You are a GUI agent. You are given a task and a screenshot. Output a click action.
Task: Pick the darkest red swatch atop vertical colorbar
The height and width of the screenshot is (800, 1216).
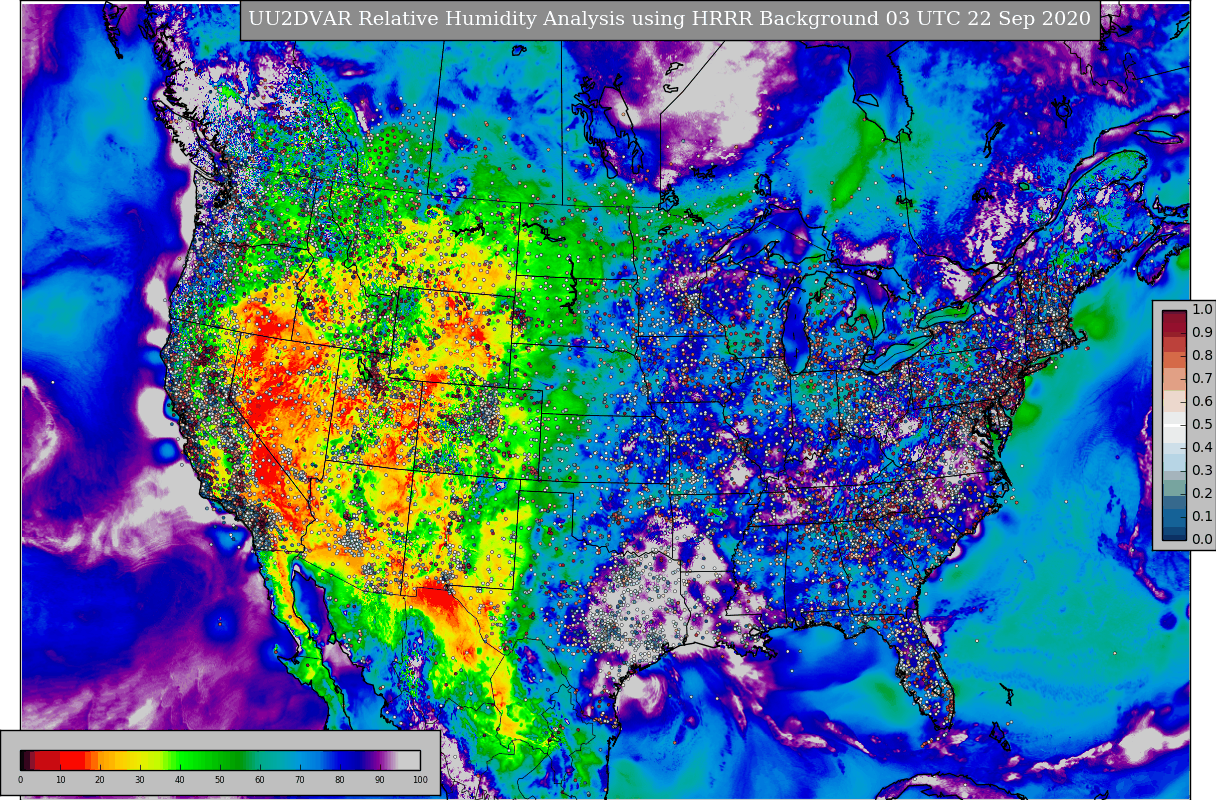pos(1174,316)
